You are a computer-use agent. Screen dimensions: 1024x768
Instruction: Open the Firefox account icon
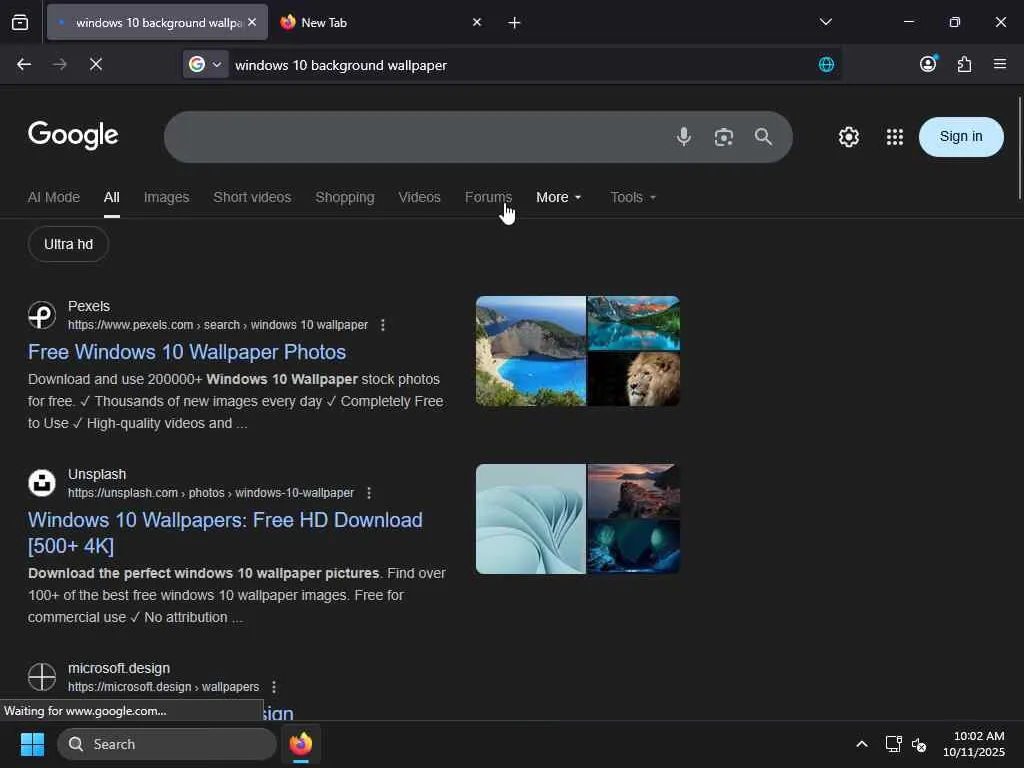tap(928, 63)
